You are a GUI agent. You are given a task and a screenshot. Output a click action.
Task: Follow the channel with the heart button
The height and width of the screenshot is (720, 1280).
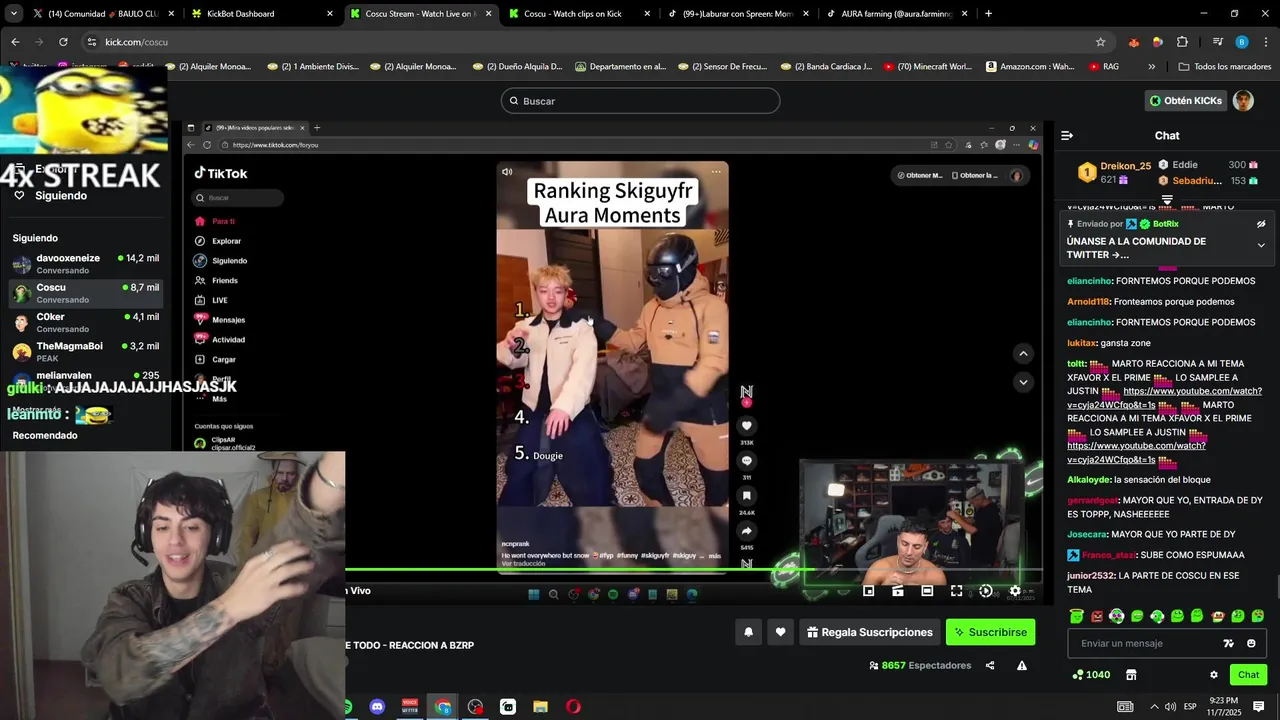780,632
